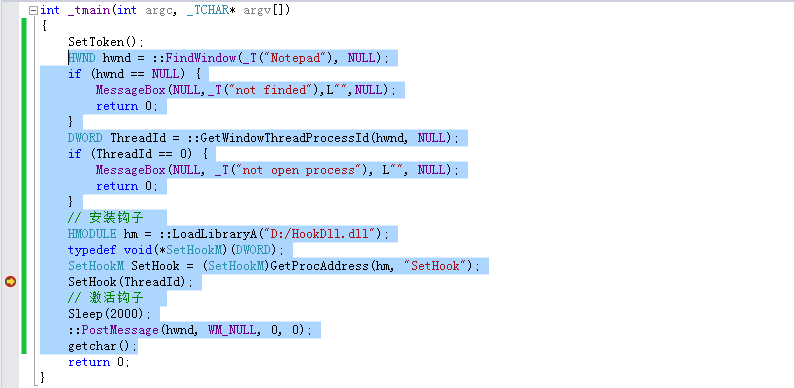Click the getchar(); line
794x388 pixels.
pos(102,346)
